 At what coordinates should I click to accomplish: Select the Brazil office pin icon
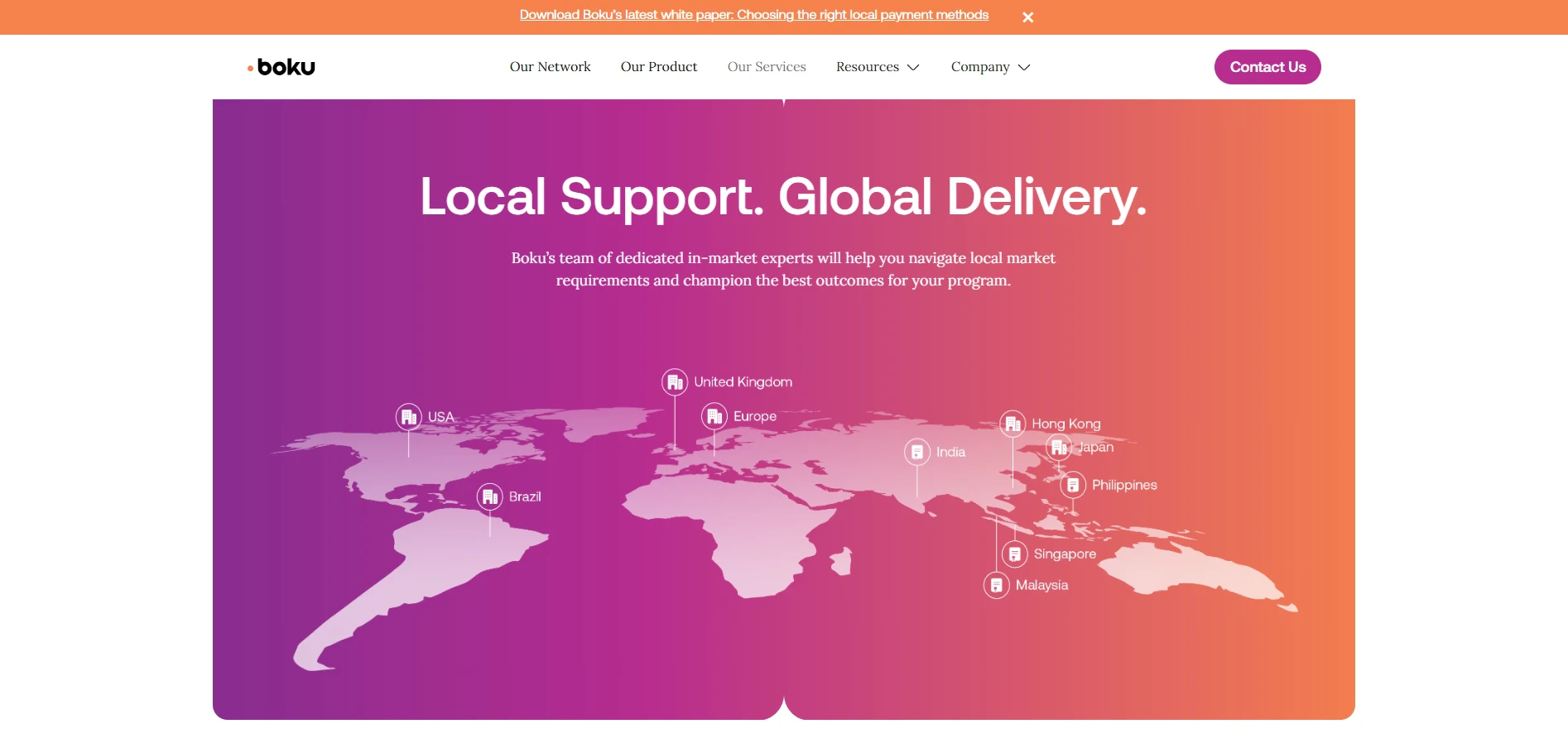pos(490,496)
